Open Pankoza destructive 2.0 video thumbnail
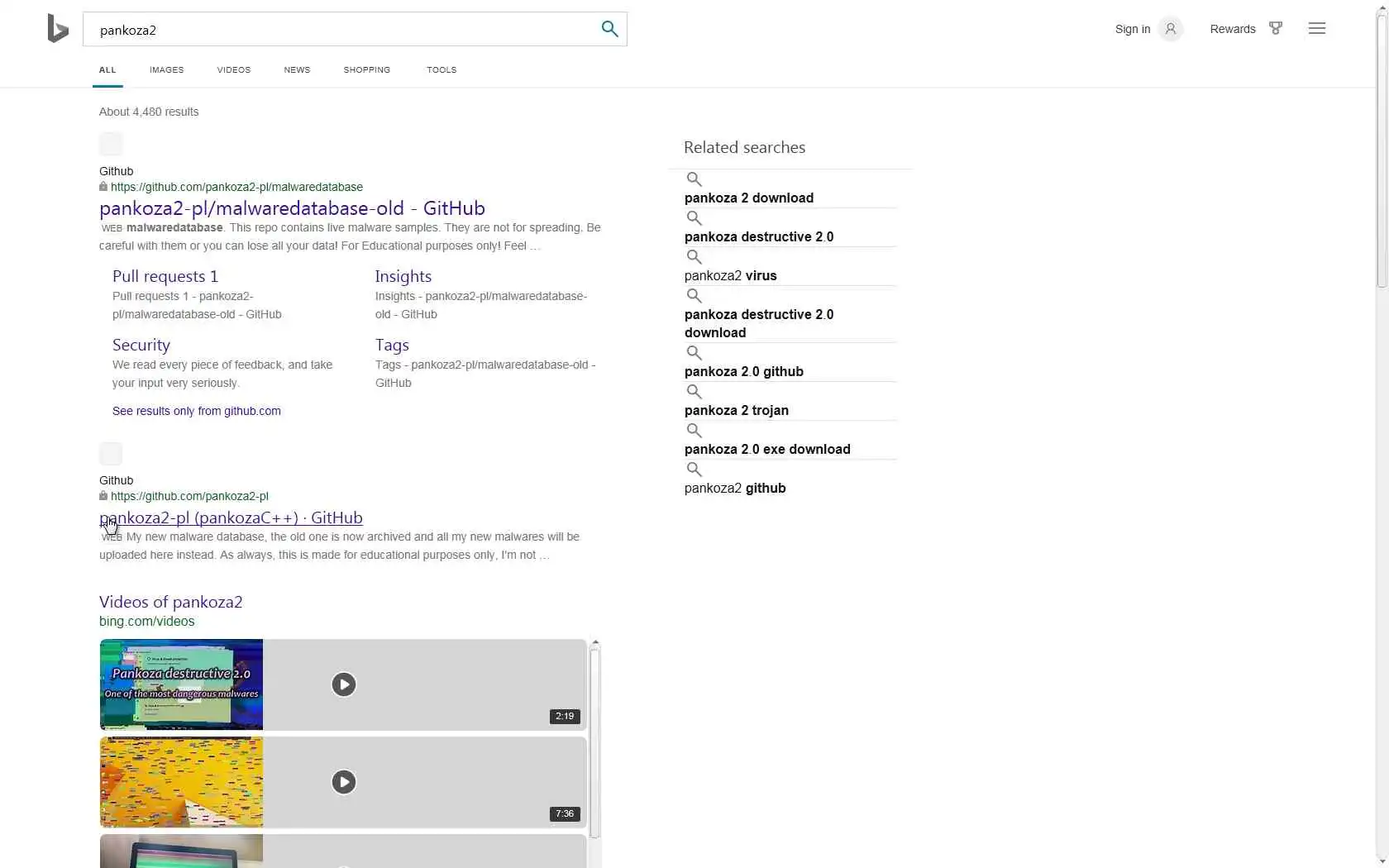This screenshot has width=1389, height=868. tap(181, 684)
